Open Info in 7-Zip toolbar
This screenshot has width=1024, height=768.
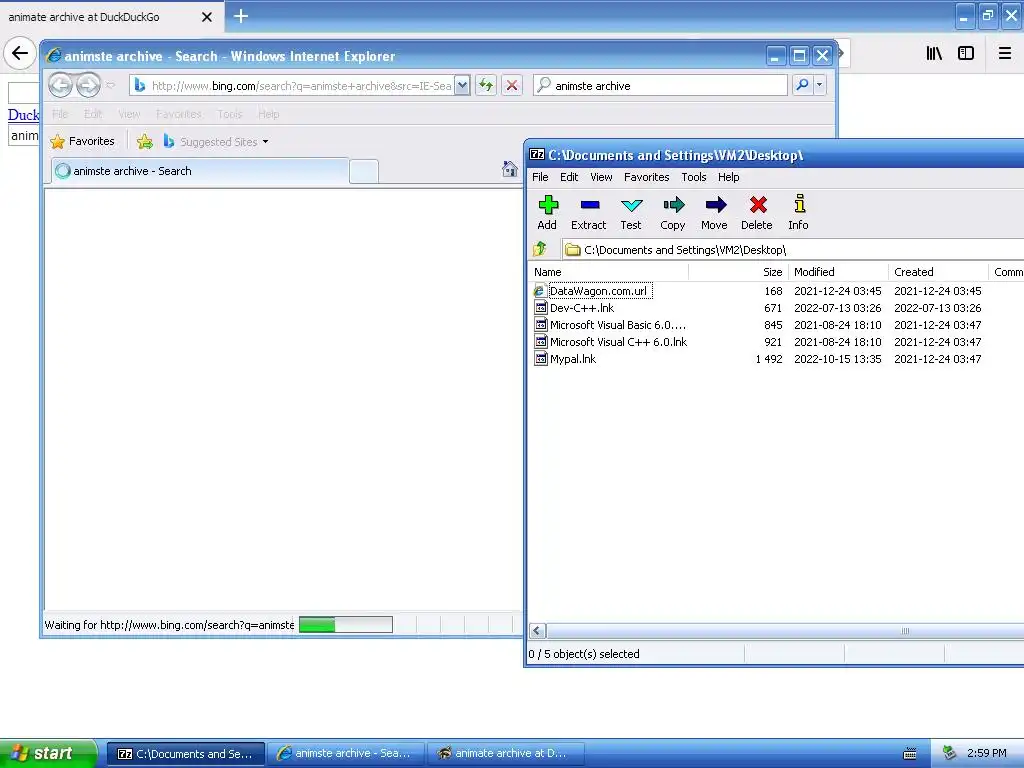point(799,213)
